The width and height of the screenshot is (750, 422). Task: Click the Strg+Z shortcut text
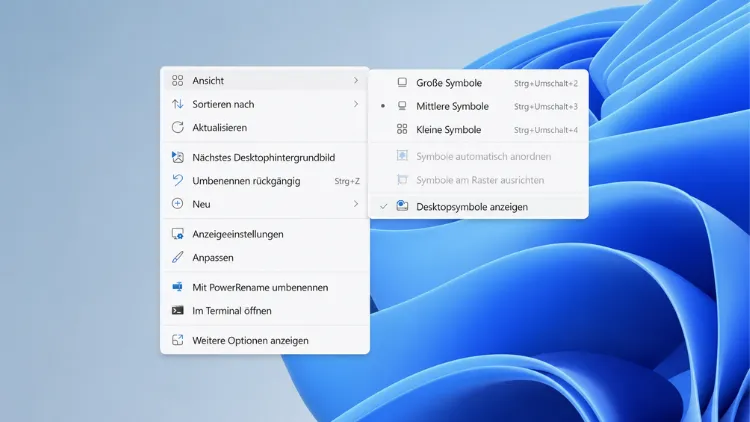[x=347, y=181]
